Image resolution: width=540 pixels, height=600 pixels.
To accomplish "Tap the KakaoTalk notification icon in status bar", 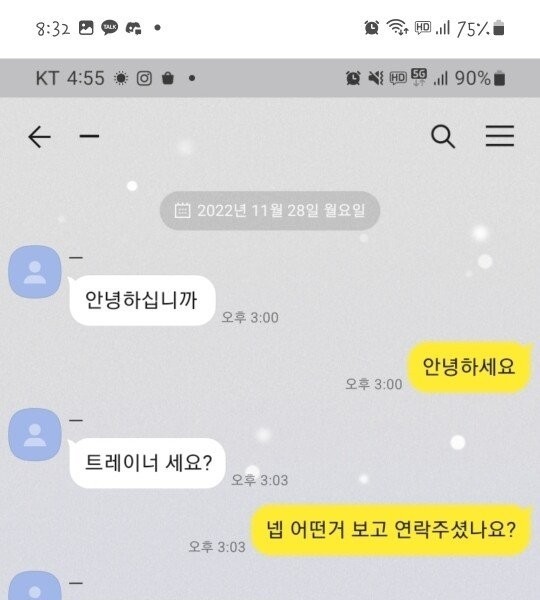I will 110,28.
